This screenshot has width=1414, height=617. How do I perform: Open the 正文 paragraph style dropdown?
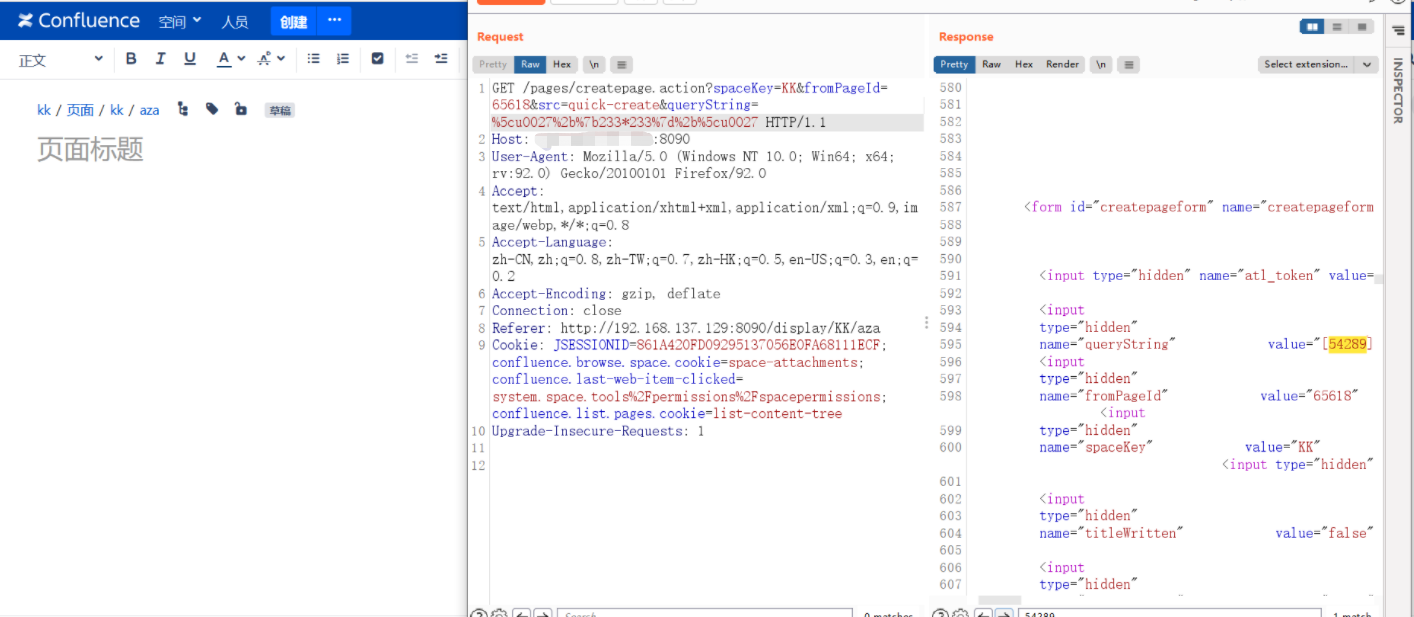click(60, 59)
